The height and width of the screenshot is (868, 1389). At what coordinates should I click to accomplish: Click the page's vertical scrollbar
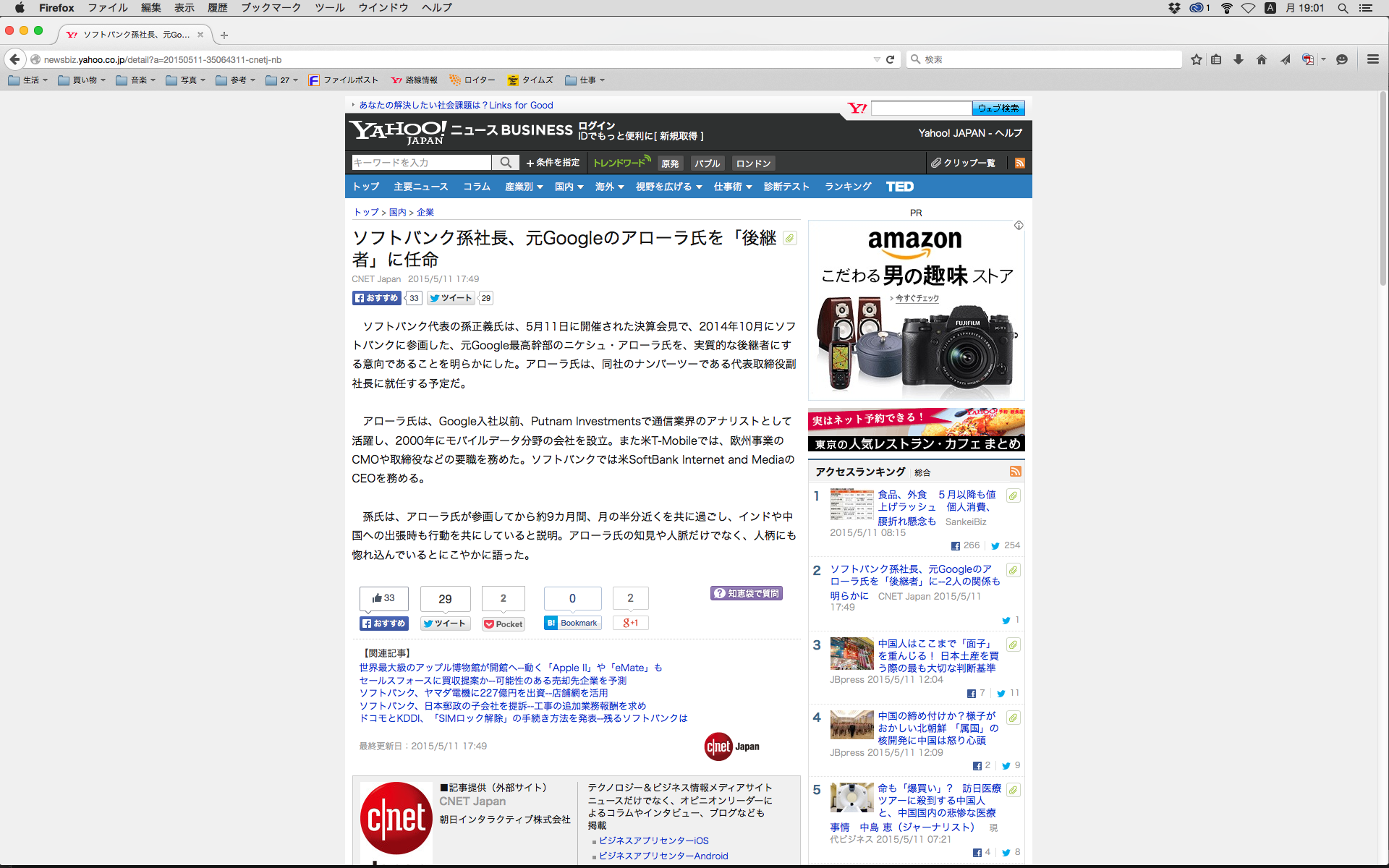(1383, 188)
